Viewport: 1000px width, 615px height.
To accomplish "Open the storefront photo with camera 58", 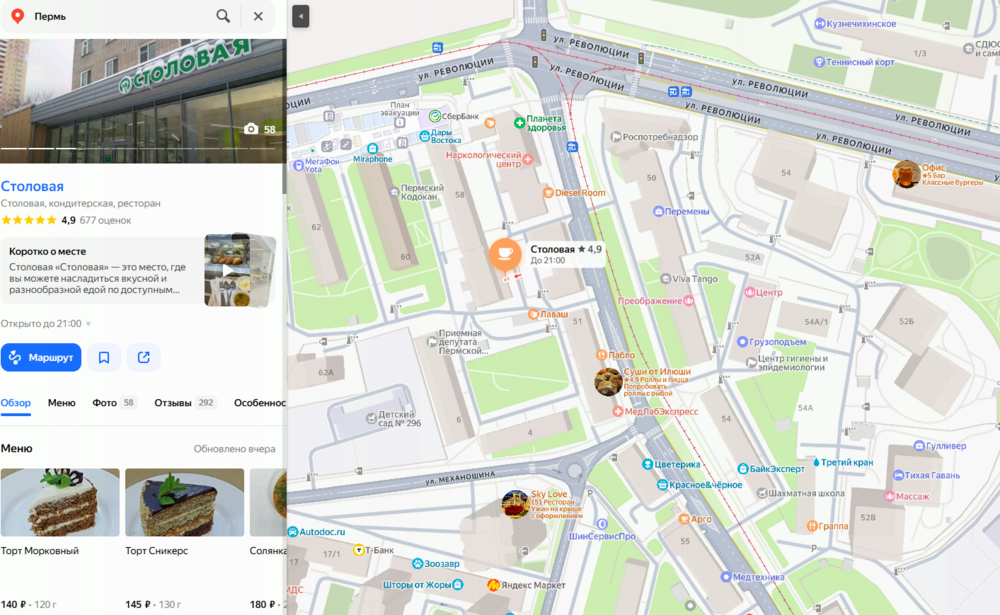I will coord(143,101).
